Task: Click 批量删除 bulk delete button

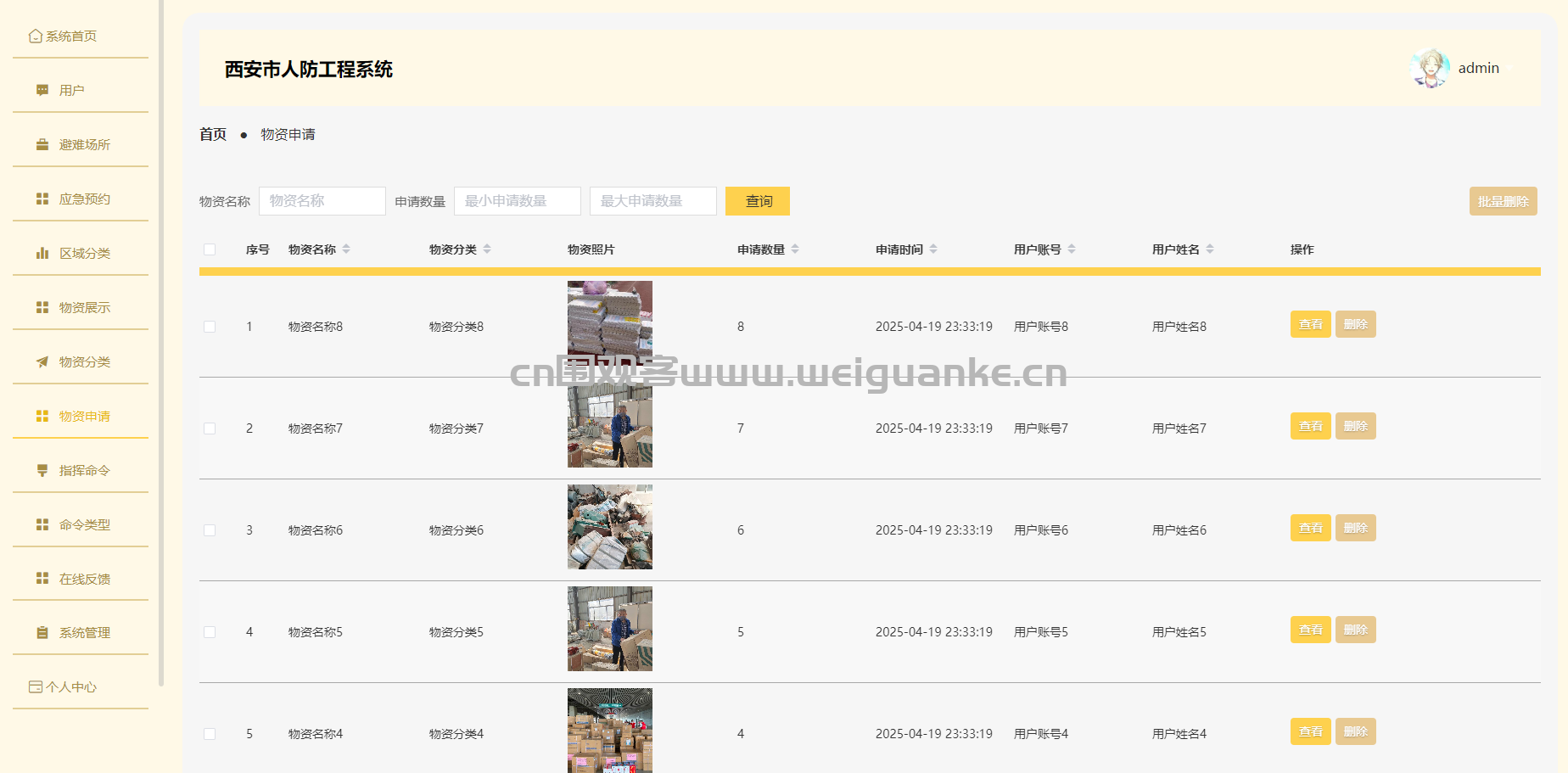Action: tap(1503, 201)
